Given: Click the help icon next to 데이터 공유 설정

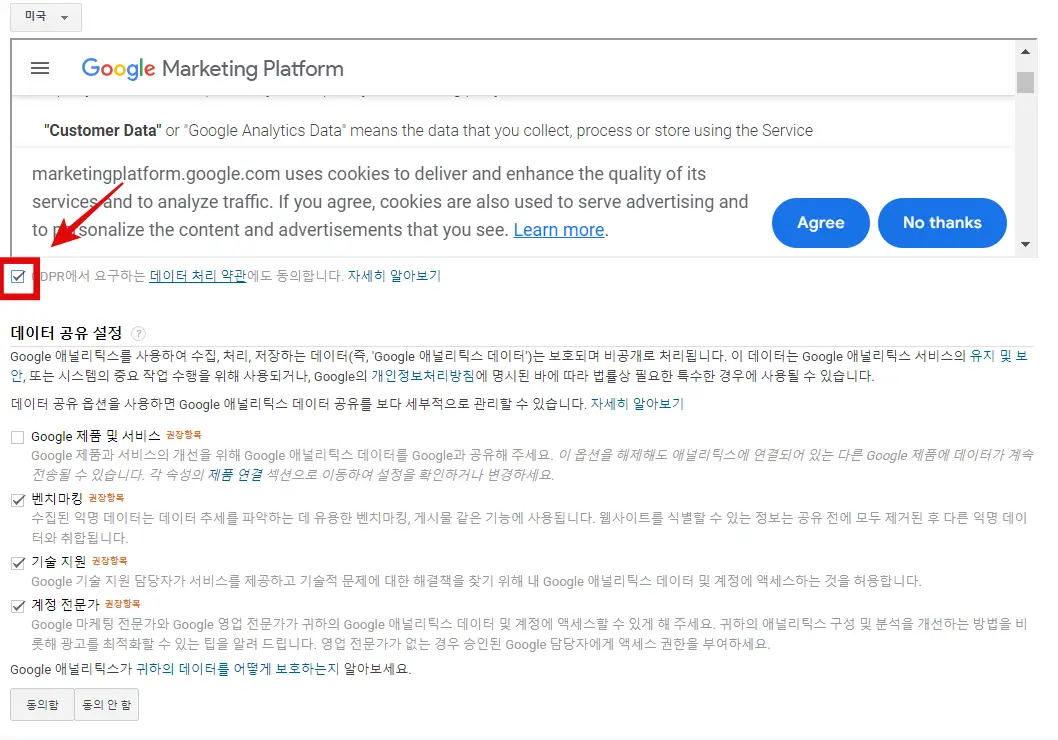Looking at the screenshot, I should click(138, 333).
